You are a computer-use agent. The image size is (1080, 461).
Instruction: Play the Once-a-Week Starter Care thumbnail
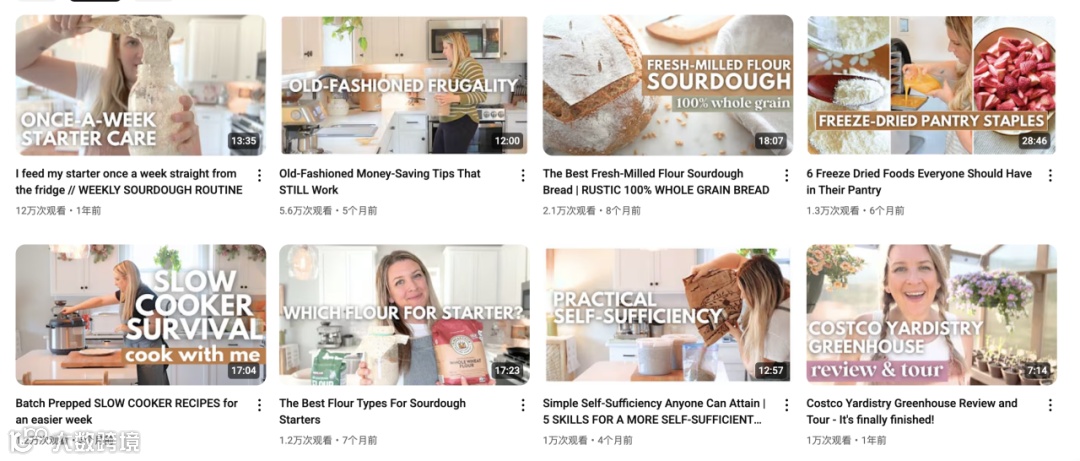tap(141, 85)
